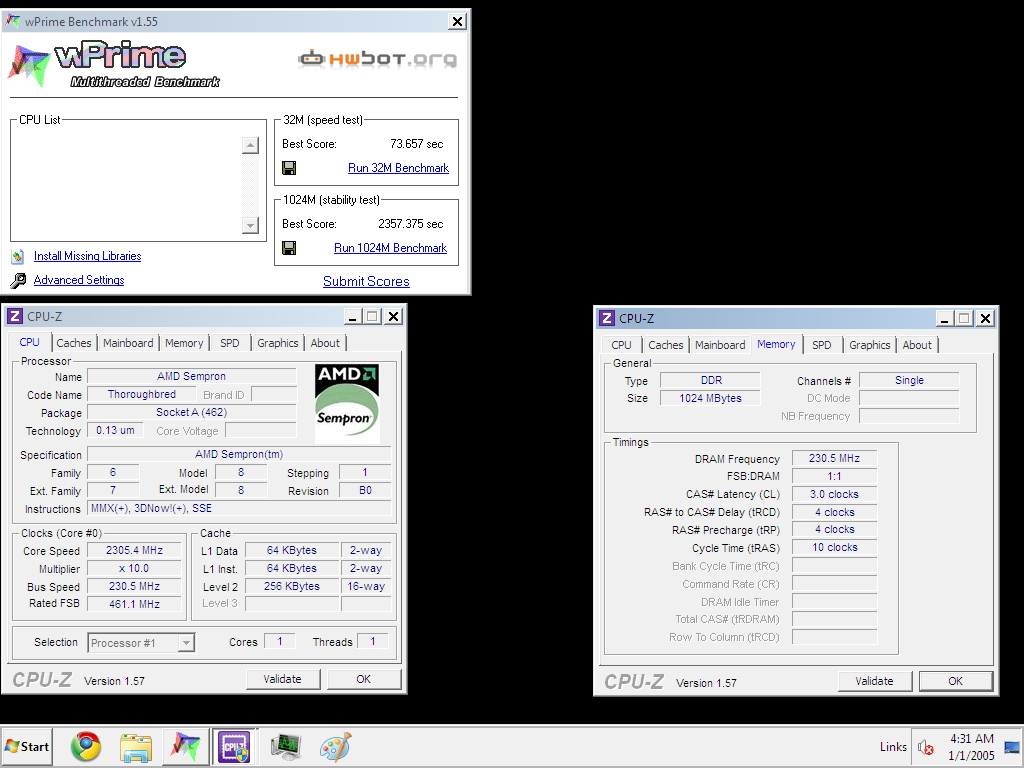Click the Rated FSB value 461.1 MHz

(x=135, y=604)
